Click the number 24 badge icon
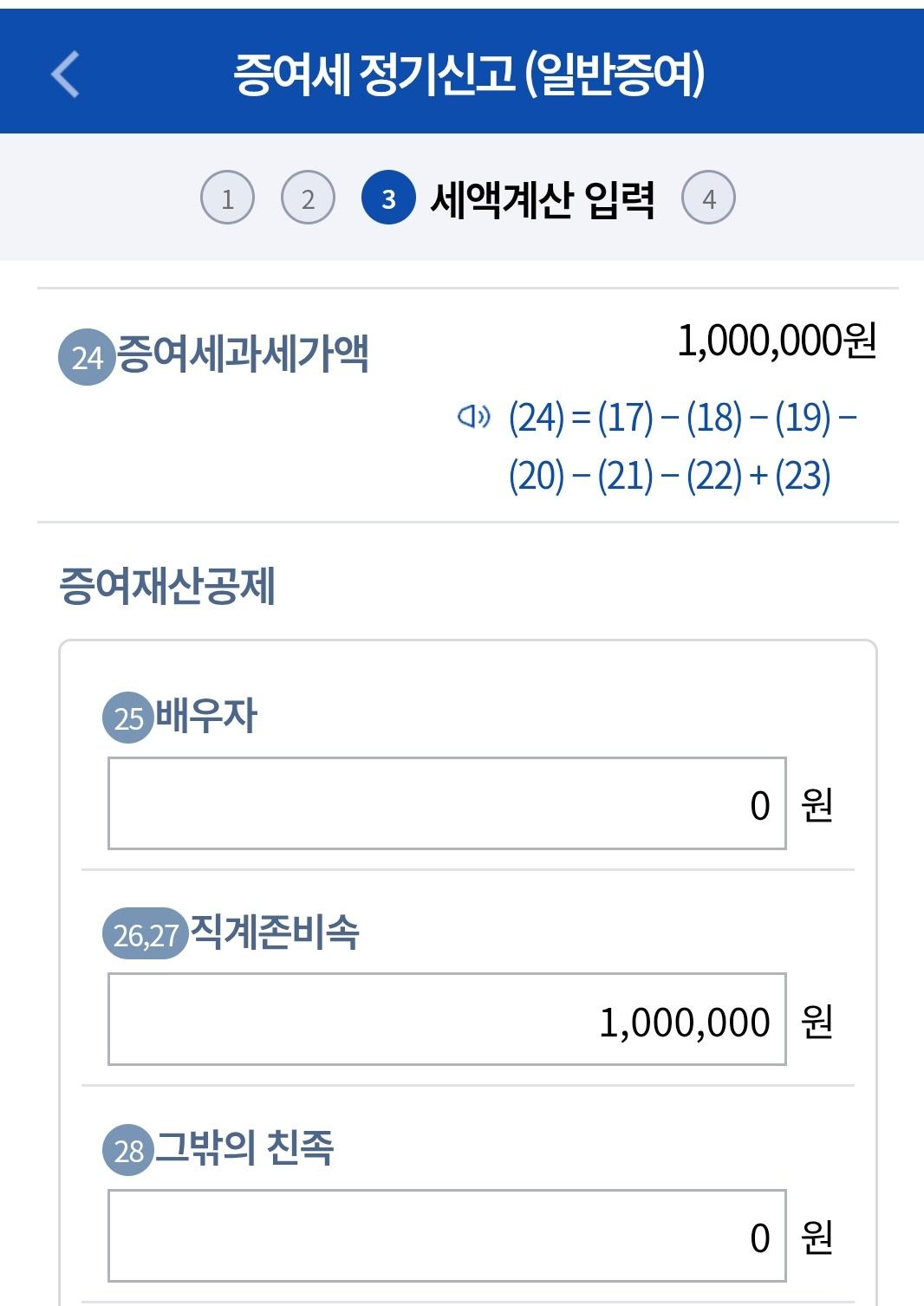This screenshot has width=924, height=1306. (x=87, y=357)
